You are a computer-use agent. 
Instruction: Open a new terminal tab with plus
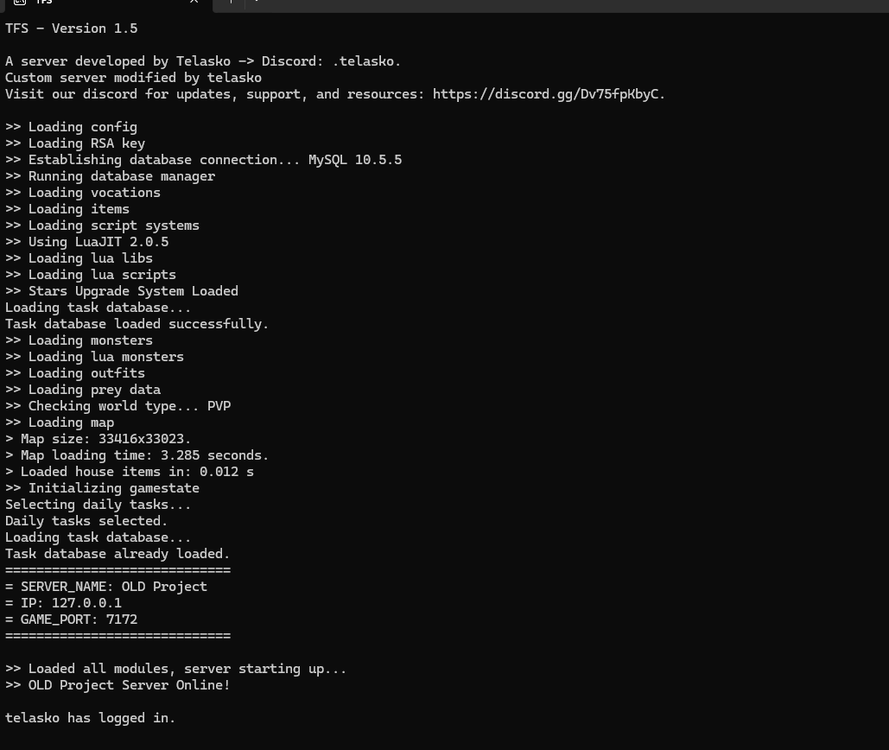(x=230, y=3)
